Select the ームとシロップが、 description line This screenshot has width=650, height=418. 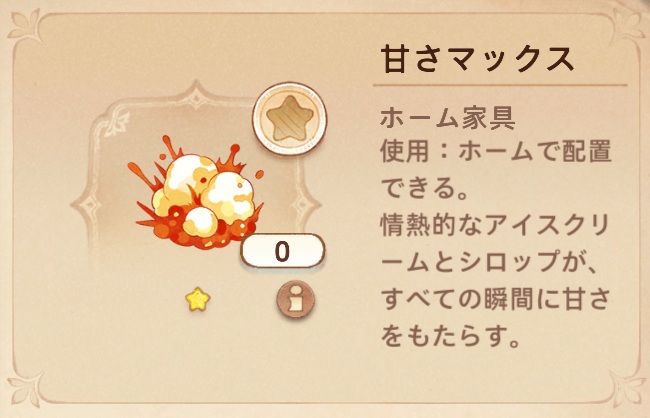pos(489,261)
